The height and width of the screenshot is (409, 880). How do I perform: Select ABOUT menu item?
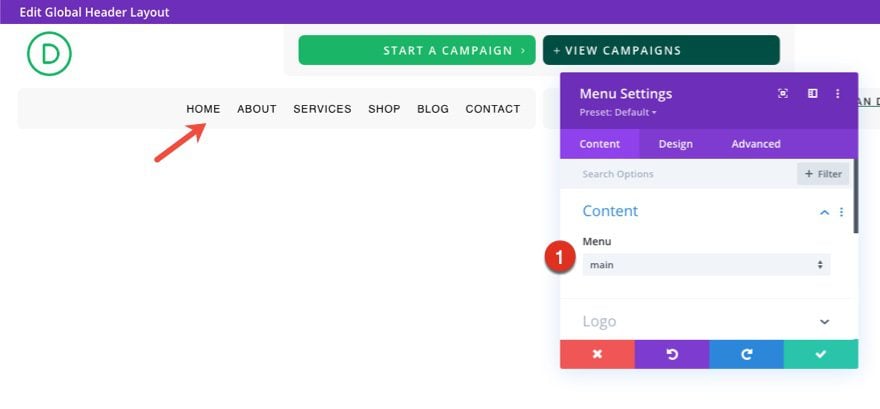tap(256, 109)
